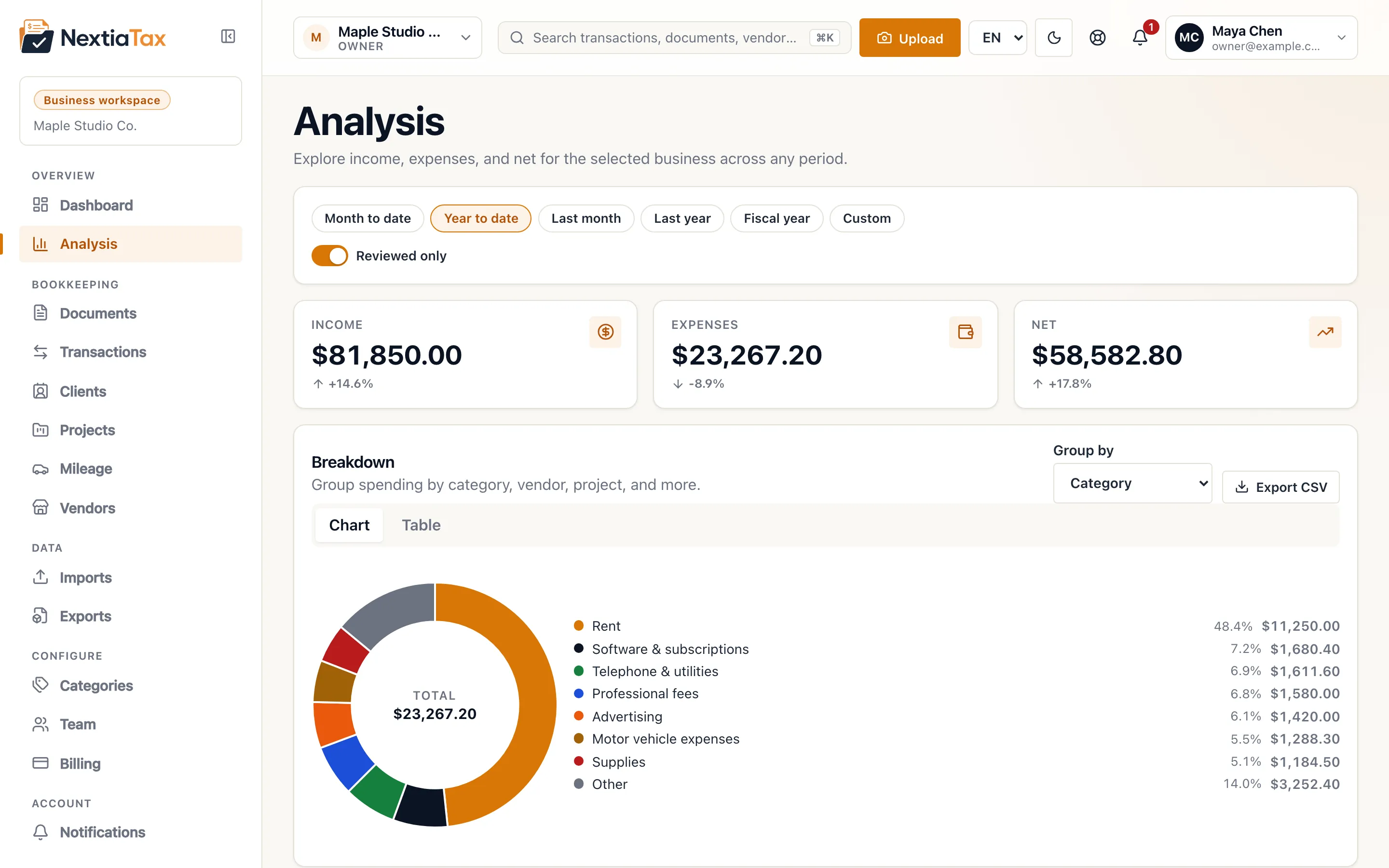Open help lifebuoy icon
The height and width of the screenshot is (868, 1389).
(x=1097, y=38)
